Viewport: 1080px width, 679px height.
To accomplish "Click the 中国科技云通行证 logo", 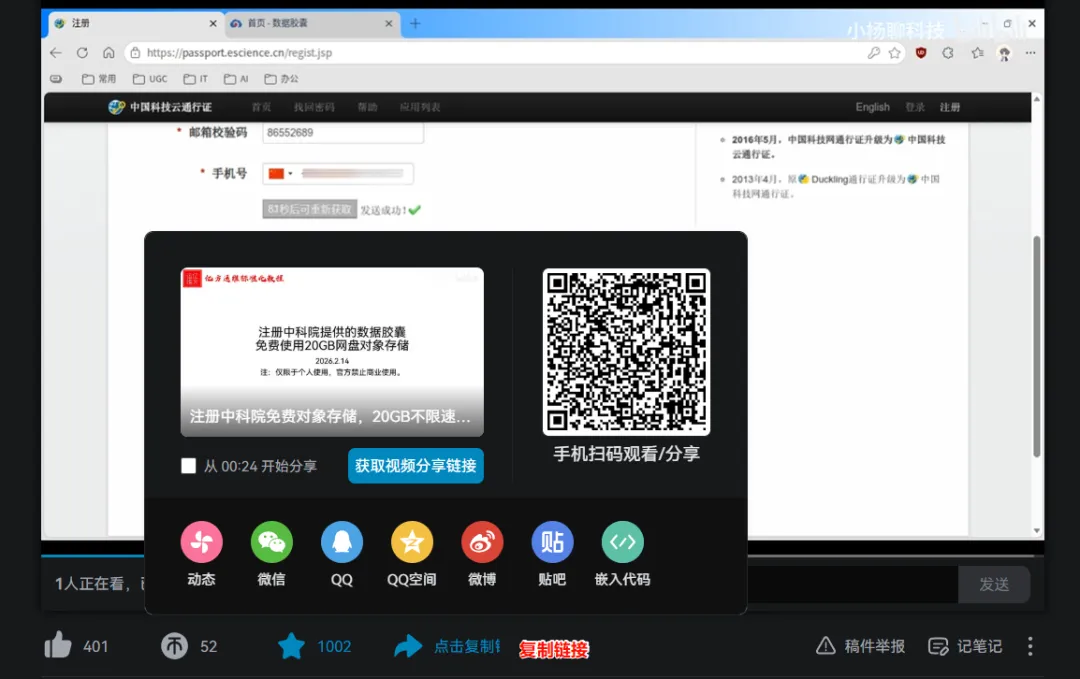I will 160,107.
